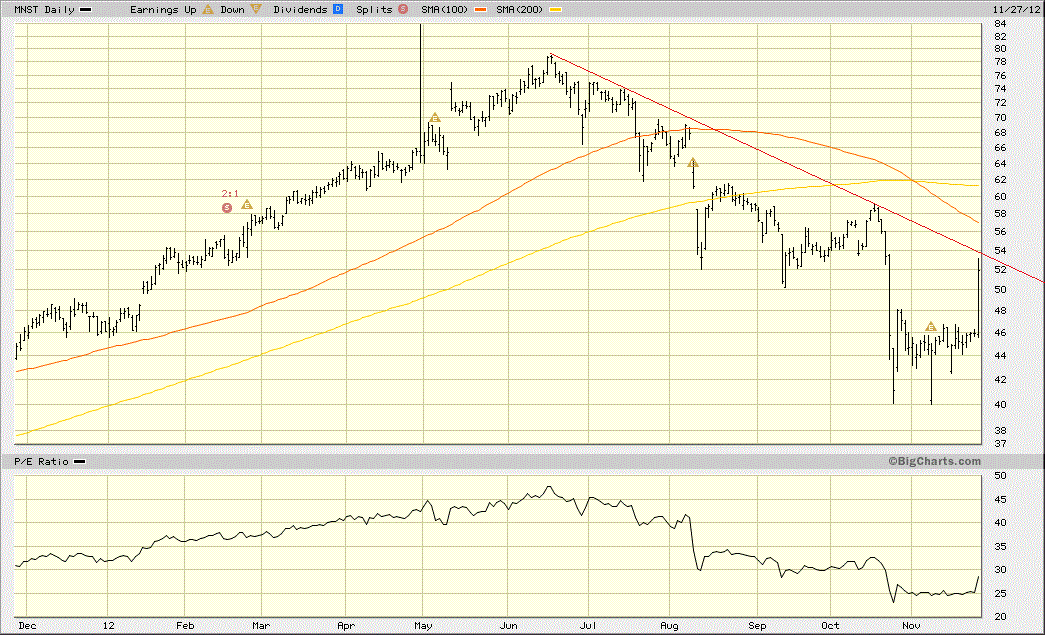This screenshot has height=635, width=1045.
Task: Click the Sep label on time axis
Action: point(757,626)
